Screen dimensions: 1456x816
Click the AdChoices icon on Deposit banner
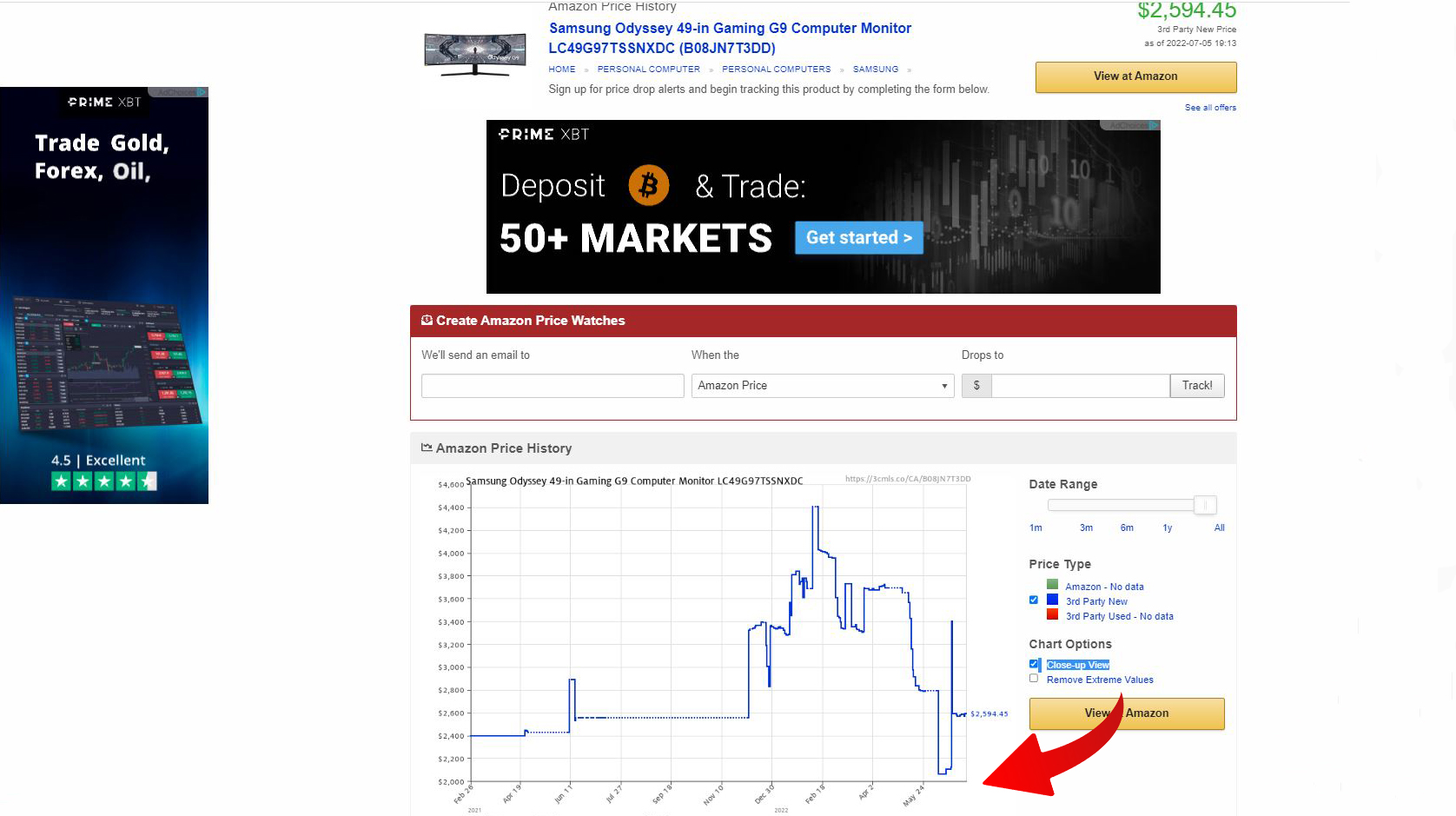(x=1154, y=126)
